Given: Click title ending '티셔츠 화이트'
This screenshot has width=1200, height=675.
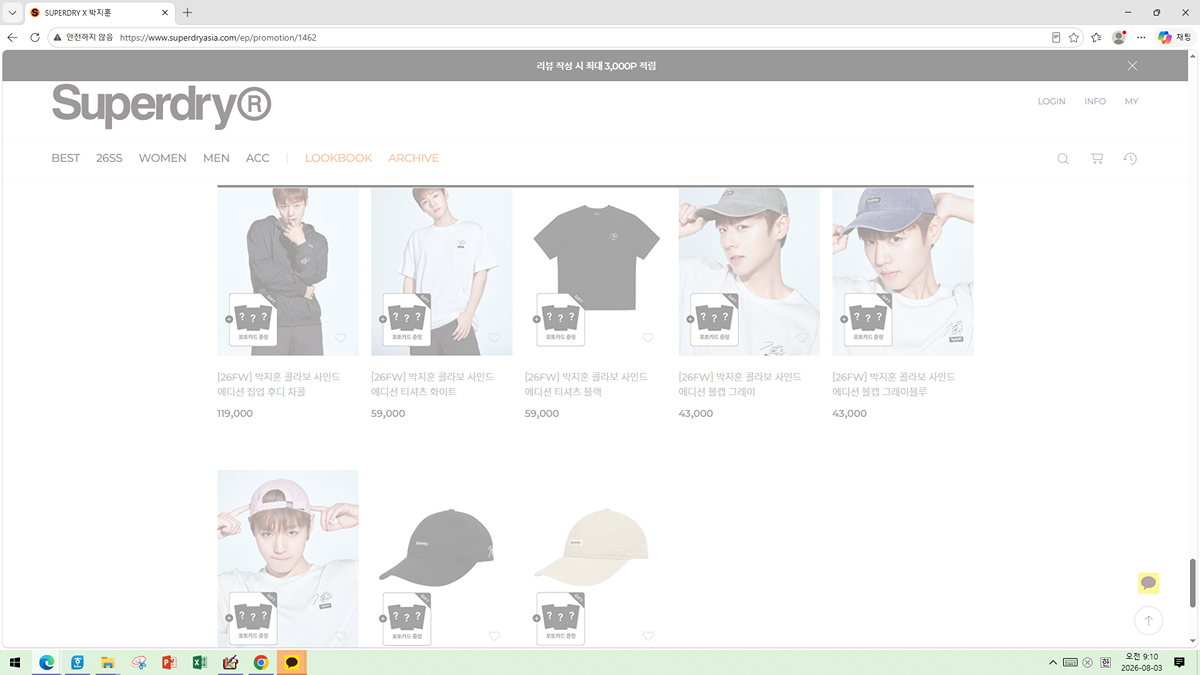Looking at the screenshot, I should [x=433, y=384].
